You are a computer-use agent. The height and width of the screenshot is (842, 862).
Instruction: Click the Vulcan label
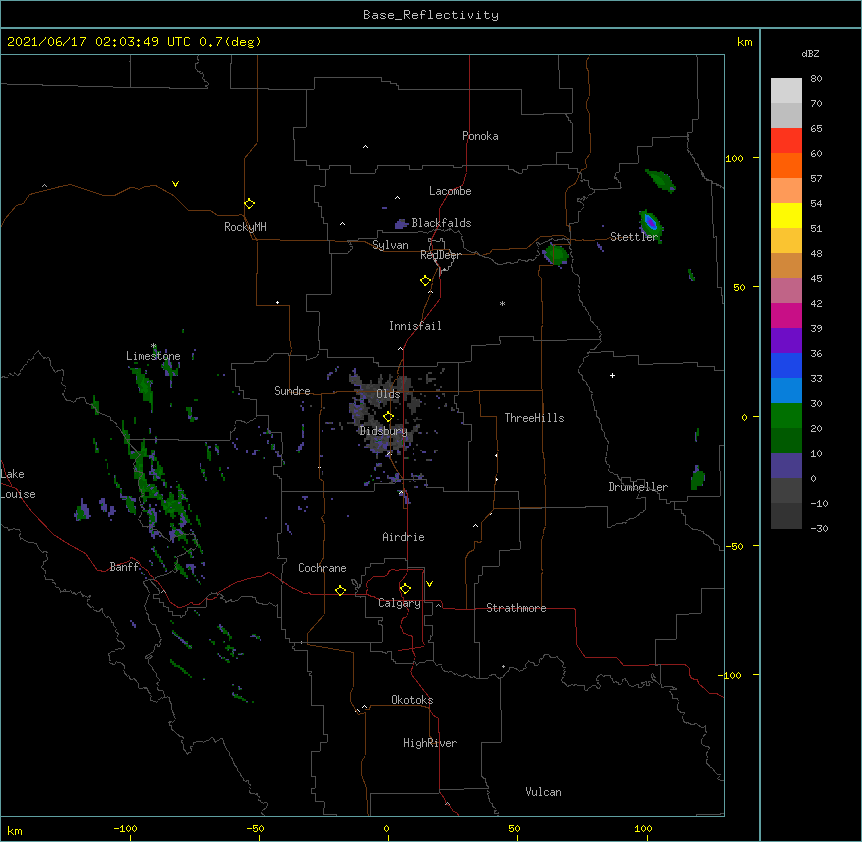(x=543, y=792)
